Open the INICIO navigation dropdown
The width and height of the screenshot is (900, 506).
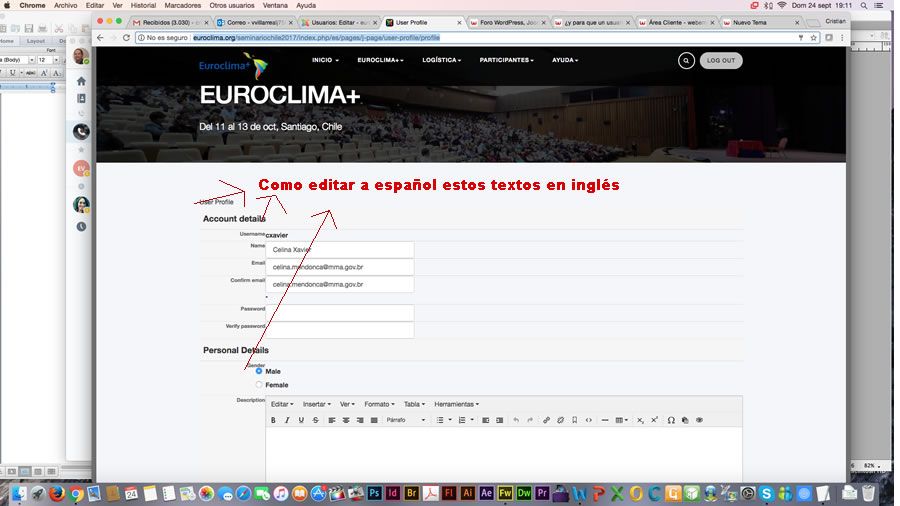(x=325, y=60)
